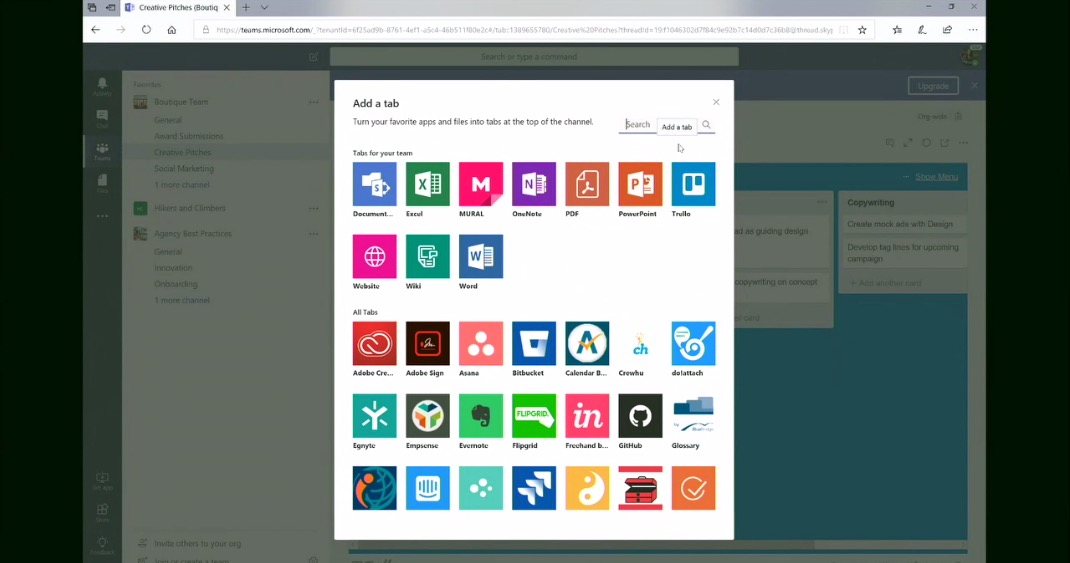Open Activity in Teams sidebar
Screen dimensions: 1070x563
102,86
